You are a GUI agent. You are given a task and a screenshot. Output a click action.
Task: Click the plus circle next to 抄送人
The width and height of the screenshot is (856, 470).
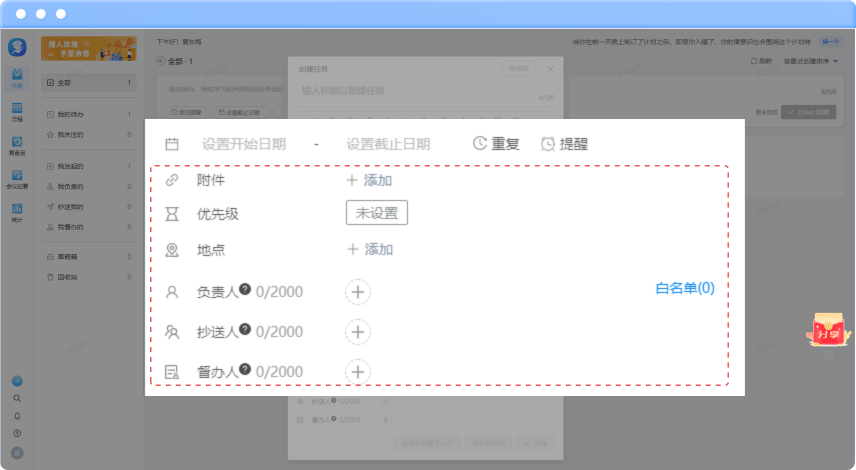point(358,332)
